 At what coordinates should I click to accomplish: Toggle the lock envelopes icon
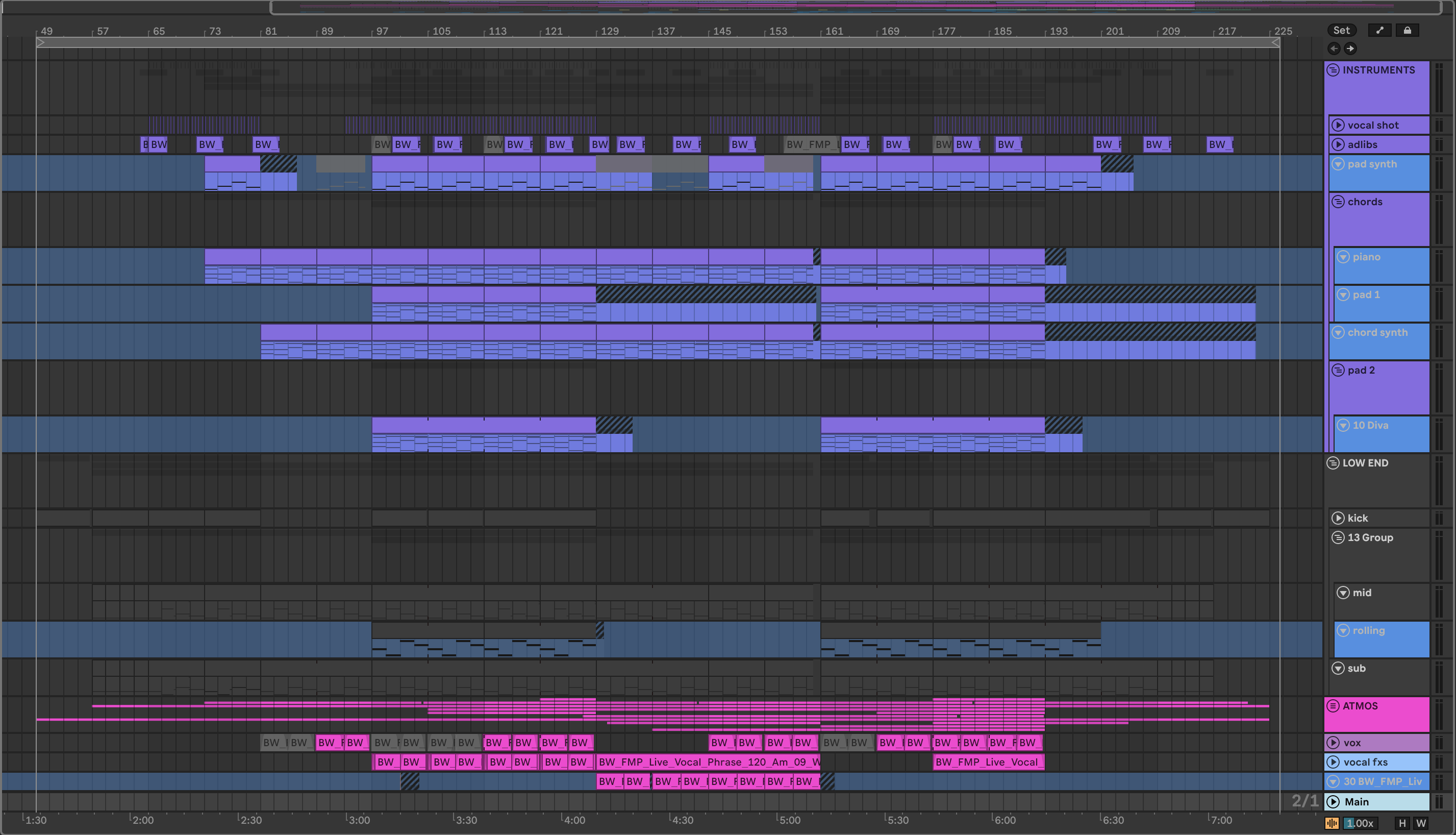[1407, 31]
